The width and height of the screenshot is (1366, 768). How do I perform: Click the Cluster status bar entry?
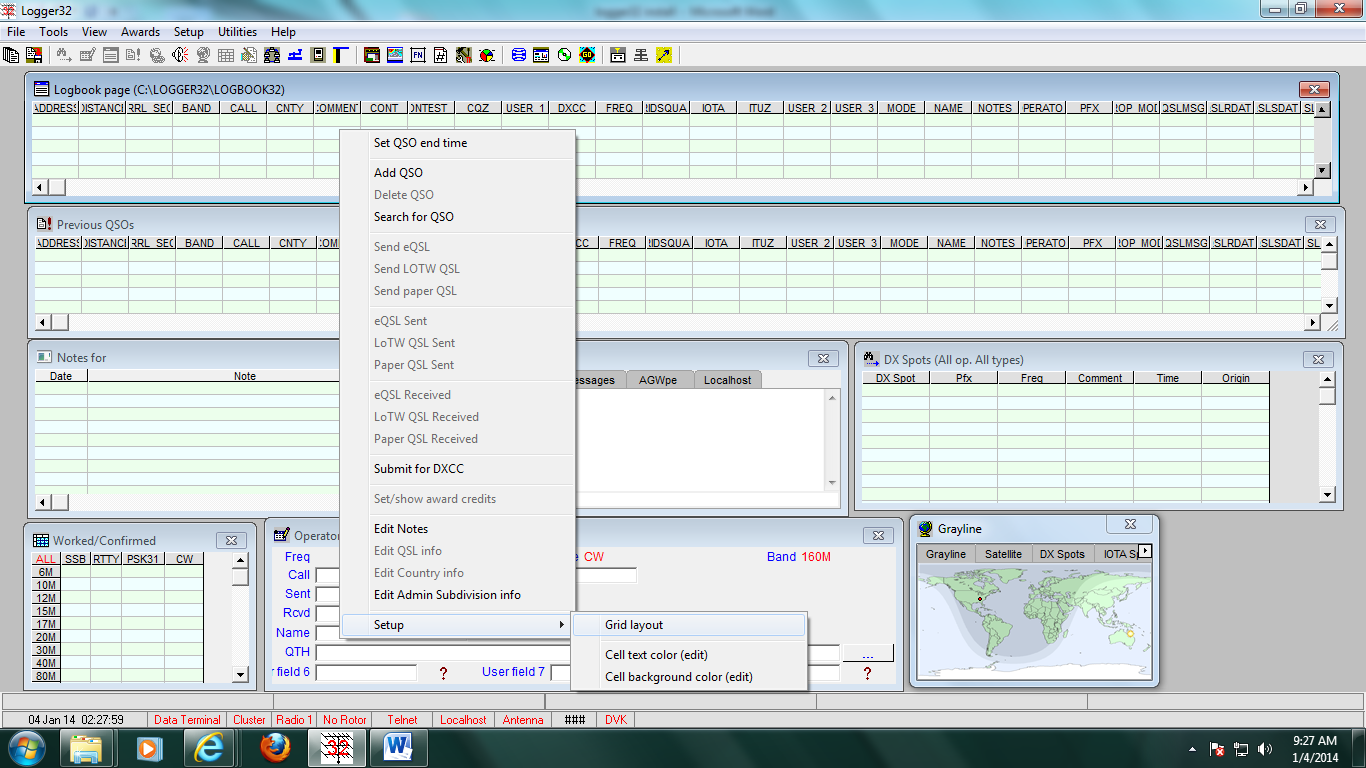[x=249, y=720]
